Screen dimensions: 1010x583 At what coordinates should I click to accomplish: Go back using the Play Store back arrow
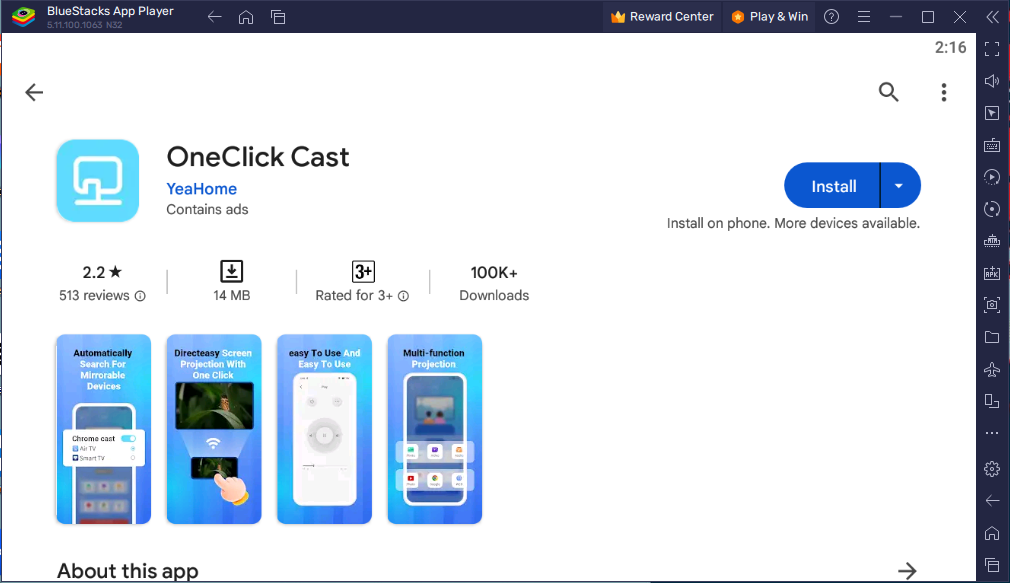pyautogui.click(x=34, y=92)
